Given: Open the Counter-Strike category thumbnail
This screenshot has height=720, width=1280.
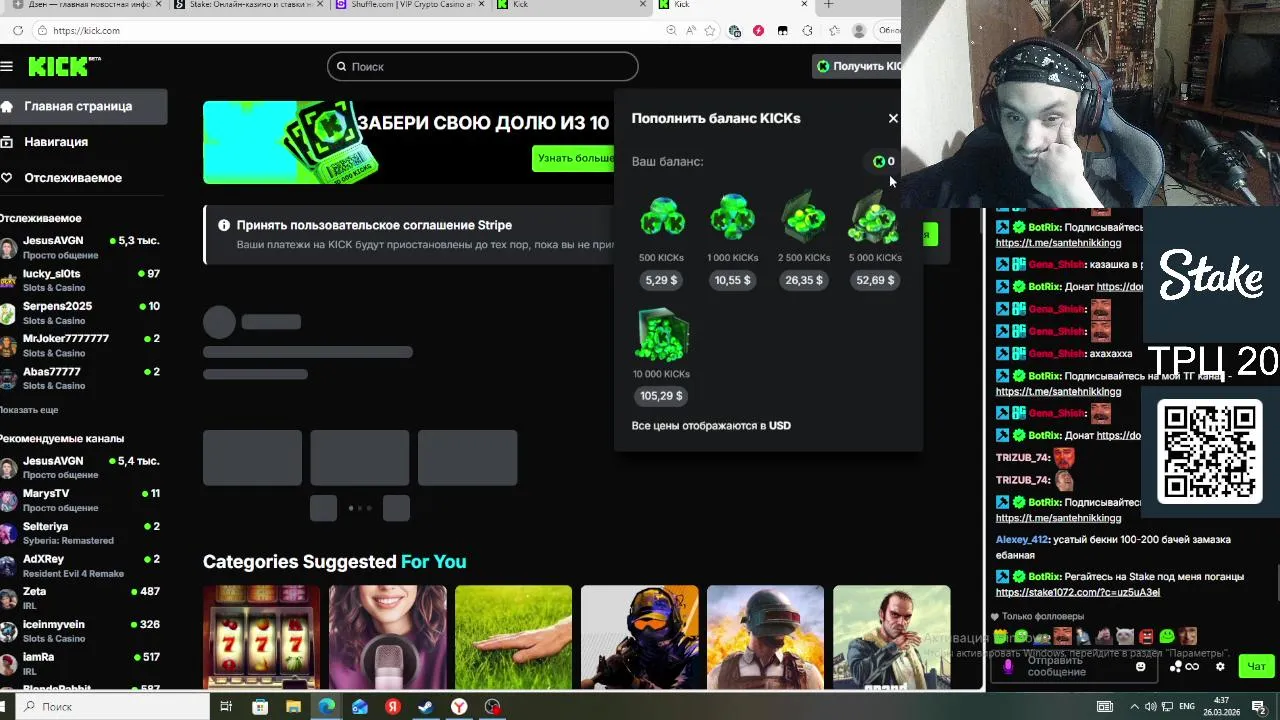Looking at the screenshot, I should (639, 637).
